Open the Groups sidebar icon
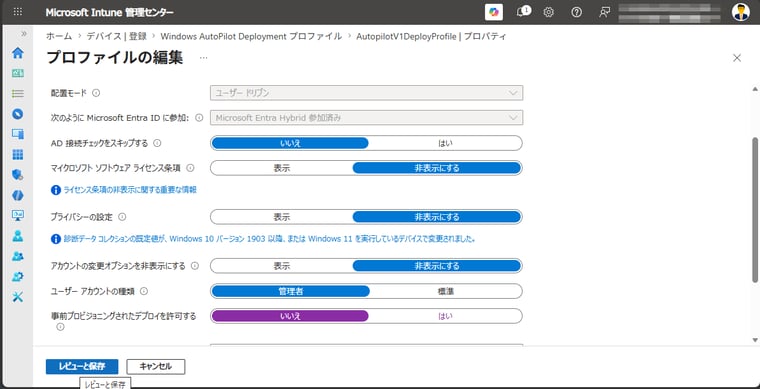 (x=18, y=256)
